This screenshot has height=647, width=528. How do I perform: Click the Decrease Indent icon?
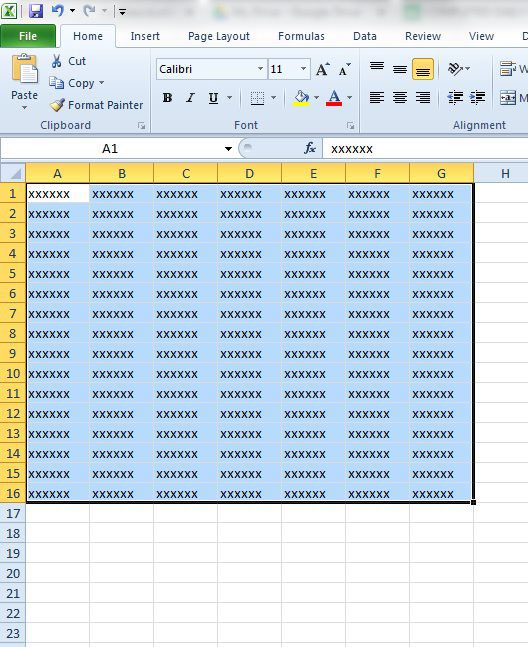click(x=455, y=97)
